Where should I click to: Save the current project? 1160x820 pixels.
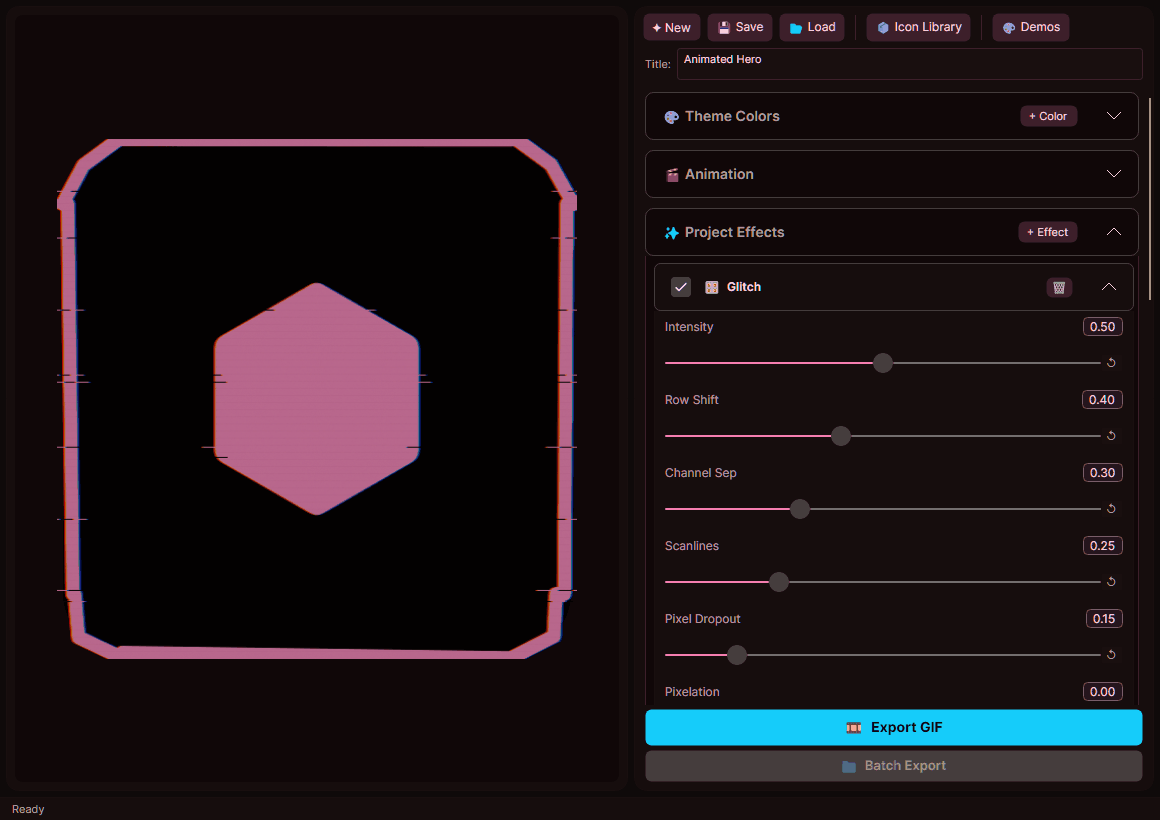coord(740,27)
